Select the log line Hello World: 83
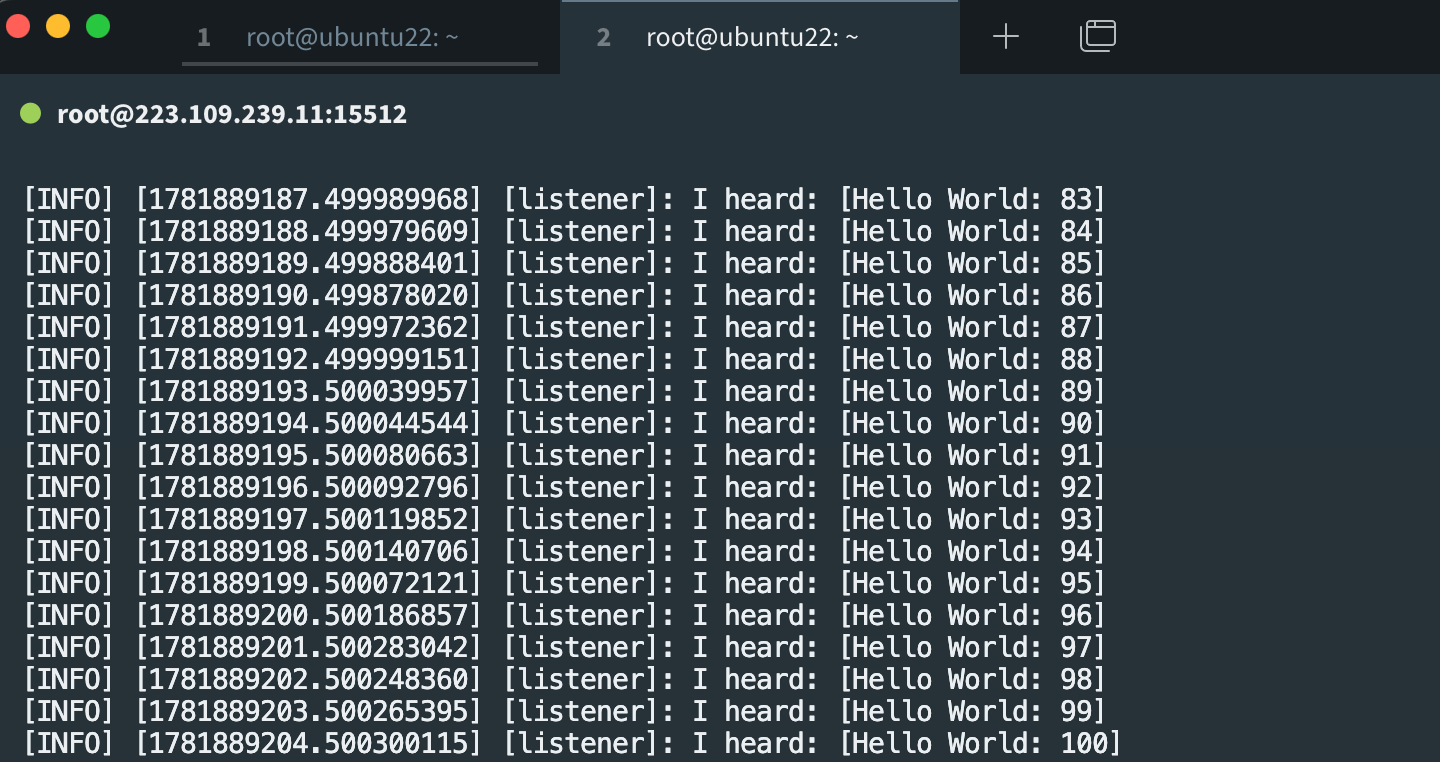 click(x=564, y=199)
